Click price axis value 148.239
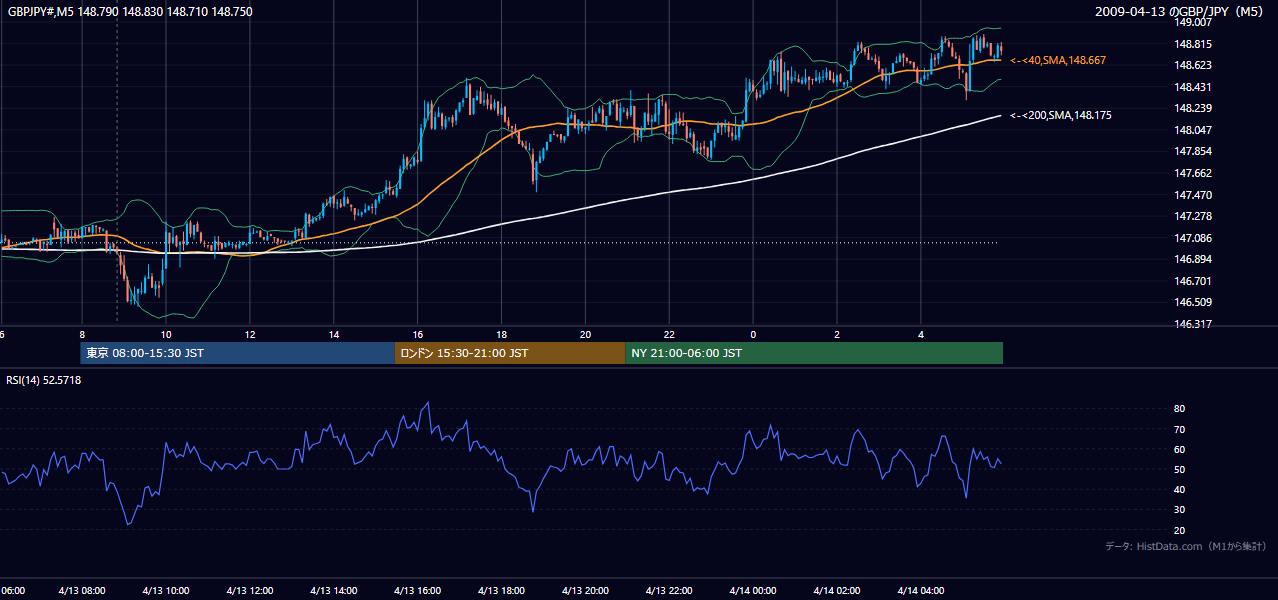 (1195, 108)
